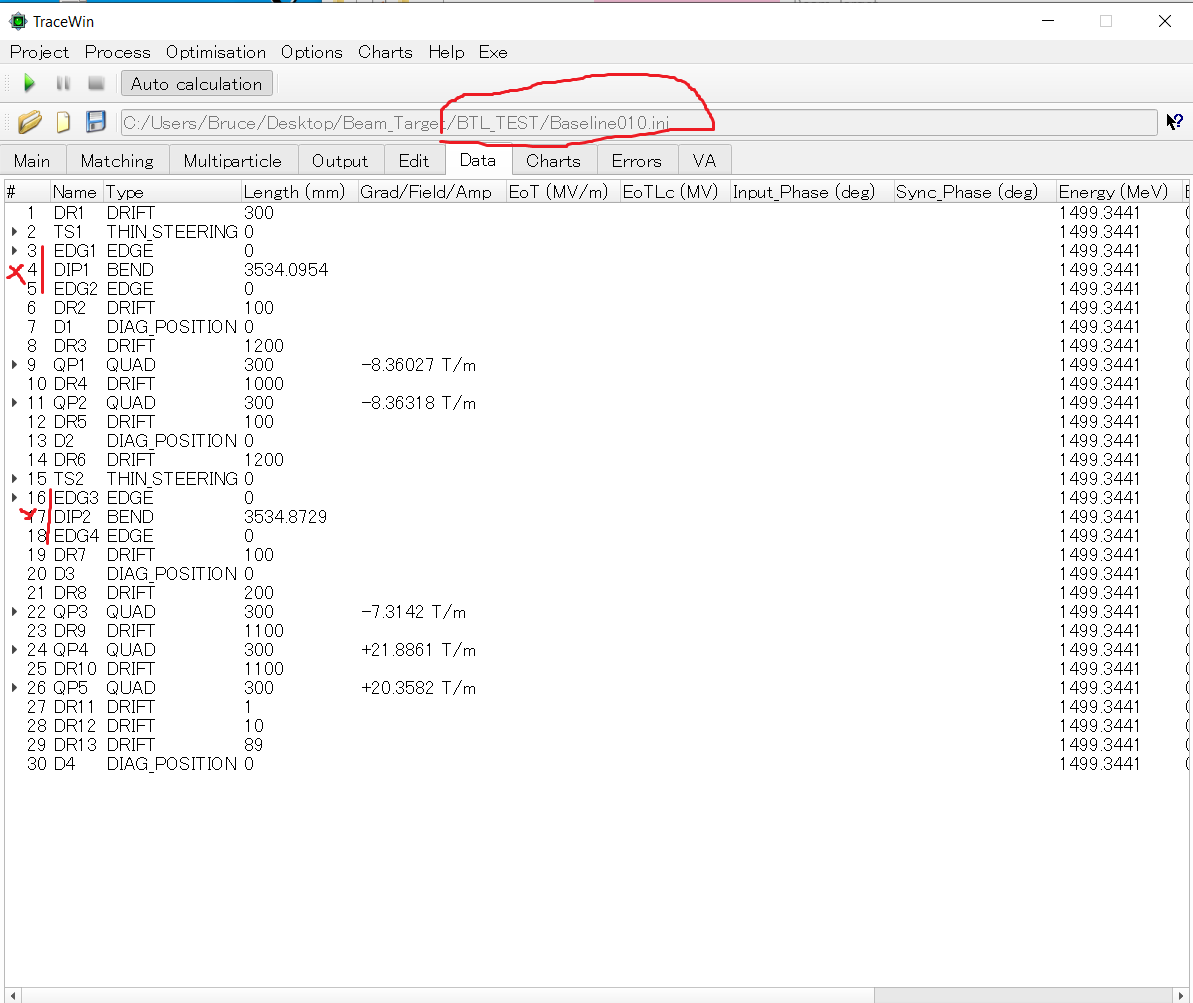
Task: Expand row 24 QP4 quad element
Action: (x=14, y=650)
